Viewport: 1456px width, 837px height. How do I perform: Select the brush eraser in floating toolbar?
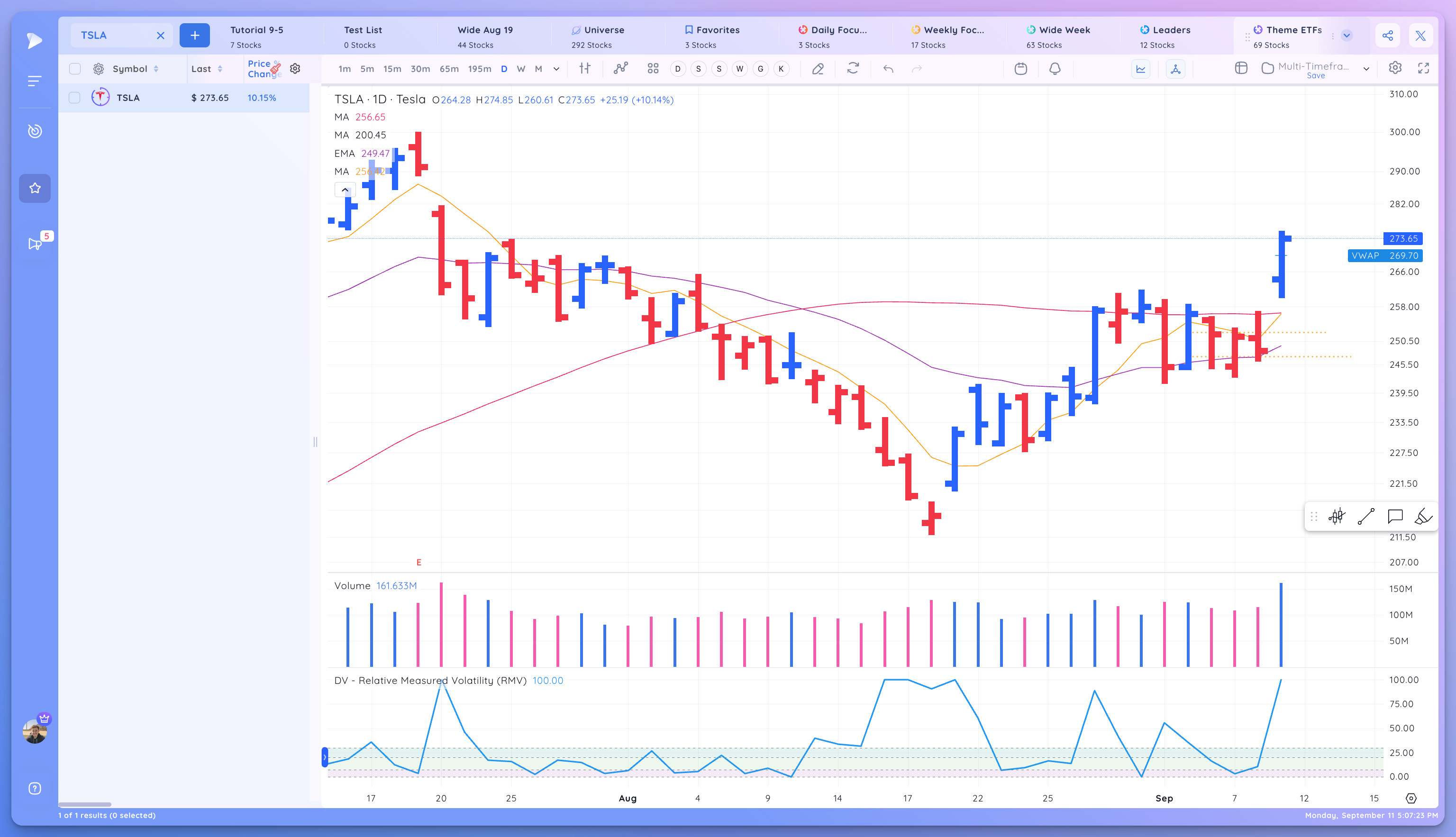click(1423, 516)
